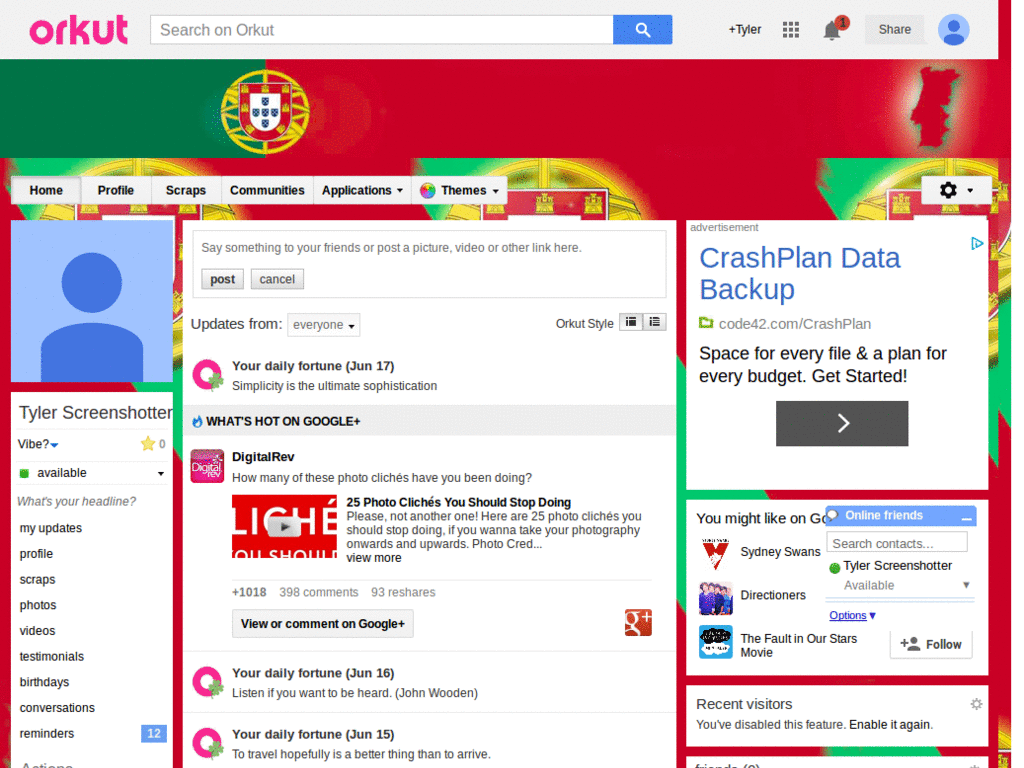1024x768 pixels.
Task: Click View or comment on Google+
Action: tap(323, 624)
